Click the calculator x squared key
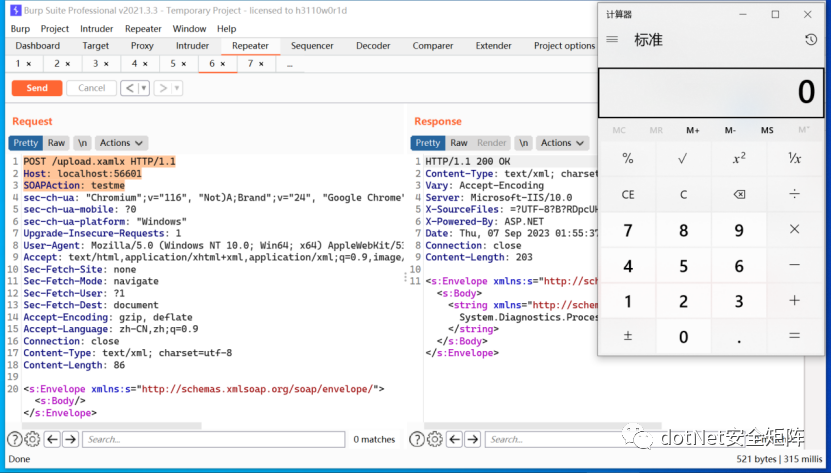Image resolution: width=831 pixels, height=473 pixels. pyautogui.click(x=739, y=159)
